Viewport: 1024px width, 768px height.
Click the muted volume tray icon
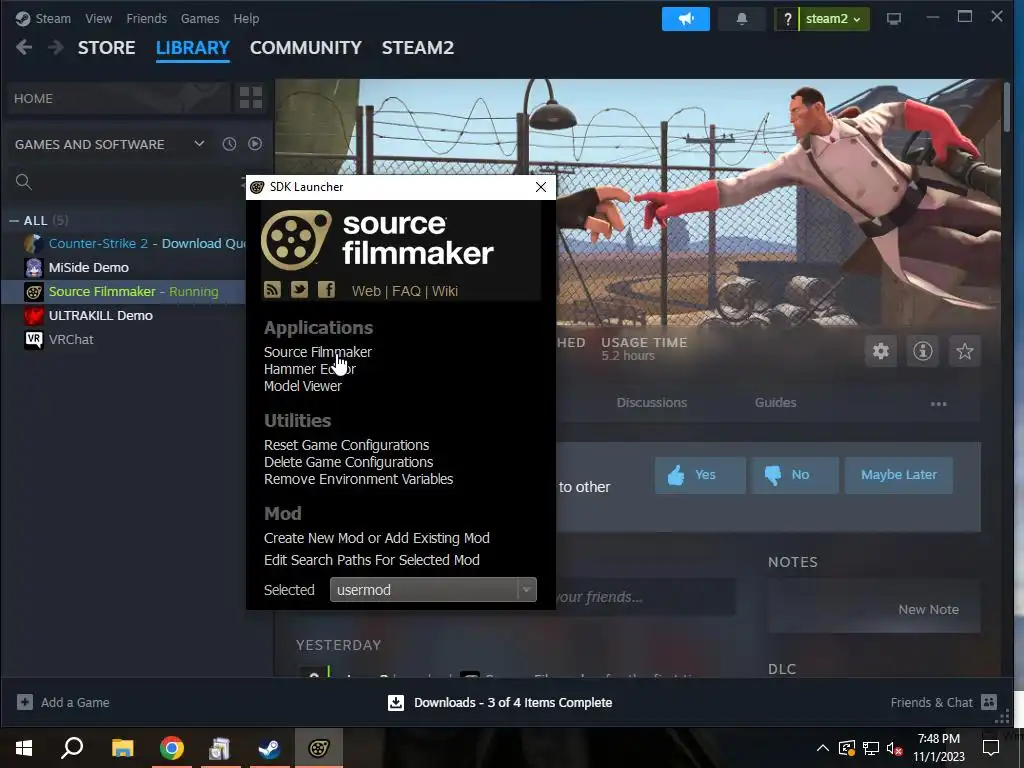pos(894,748)
